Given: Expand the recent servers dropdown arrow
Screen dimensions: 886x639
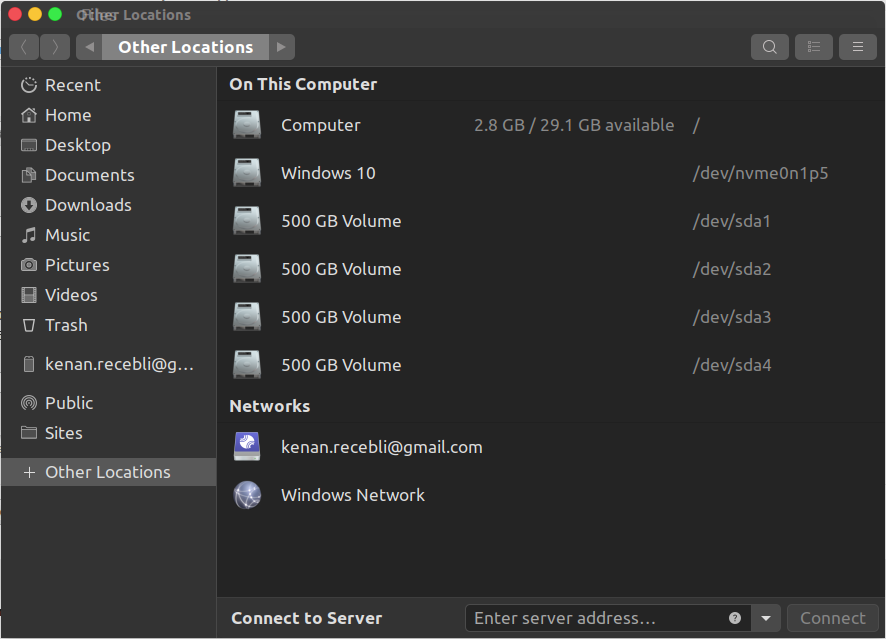Looking at the screenshot, I should [766, 618].
